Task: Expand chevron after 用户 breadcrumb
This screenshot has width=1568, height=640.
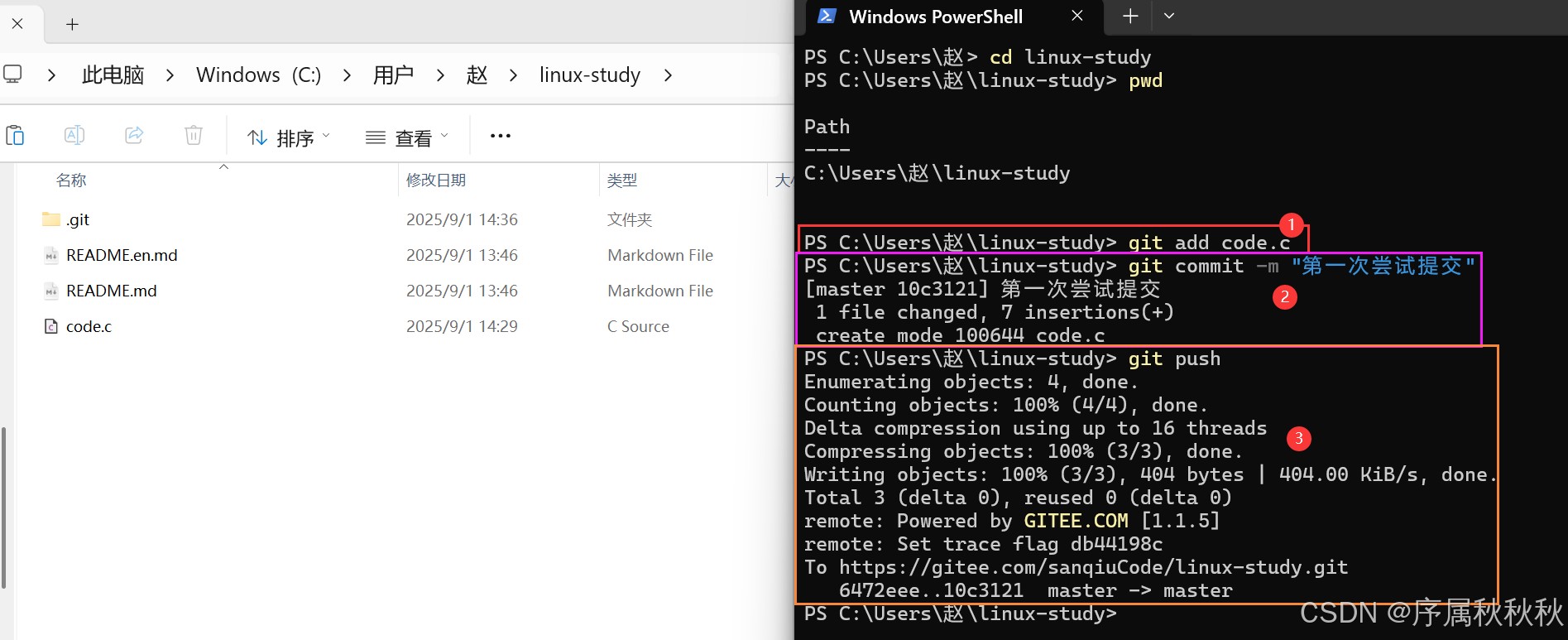Action: [440, 75]
